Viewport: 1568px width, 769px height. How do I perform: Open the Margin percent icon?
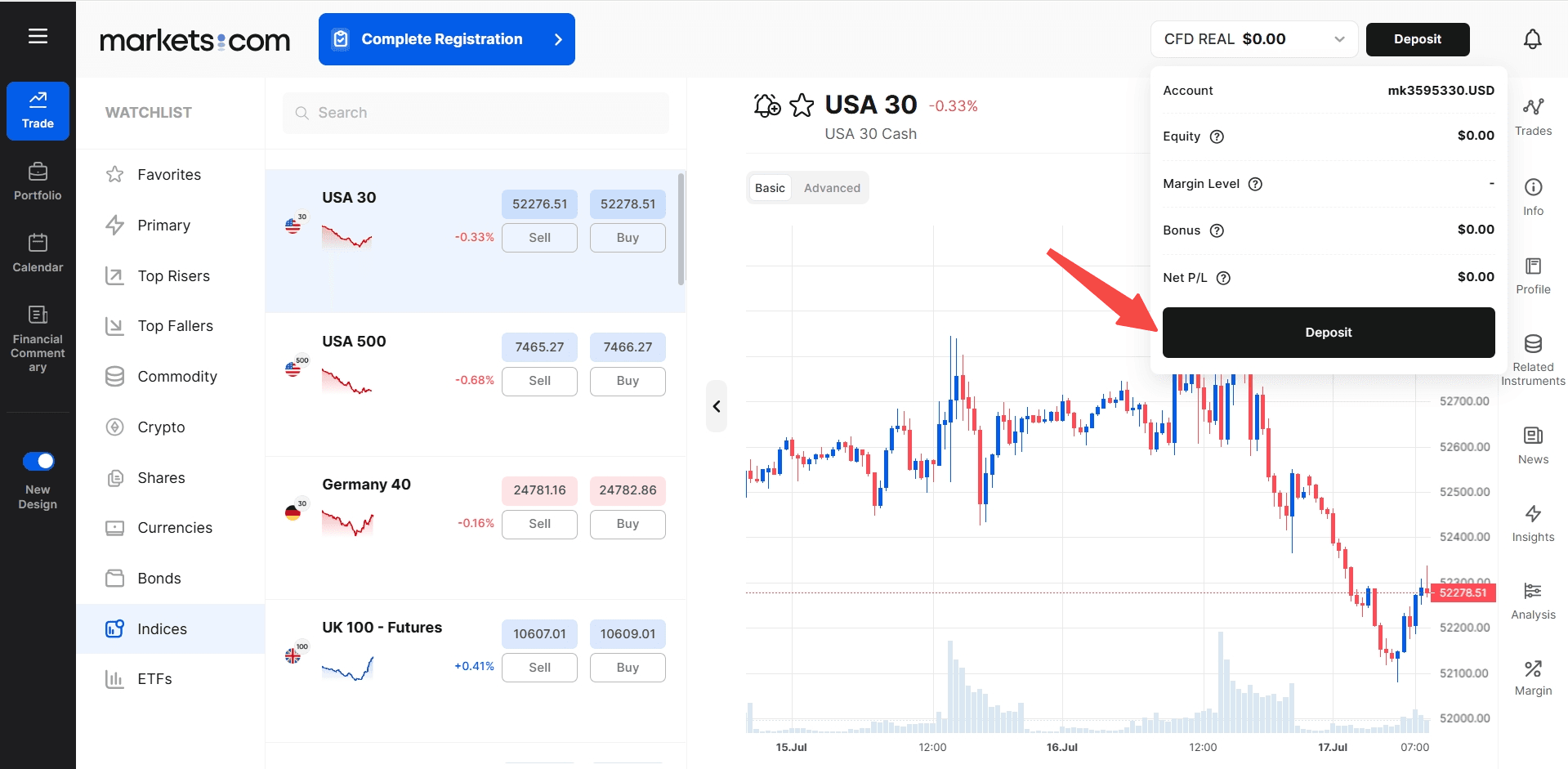click(1533, 668)
